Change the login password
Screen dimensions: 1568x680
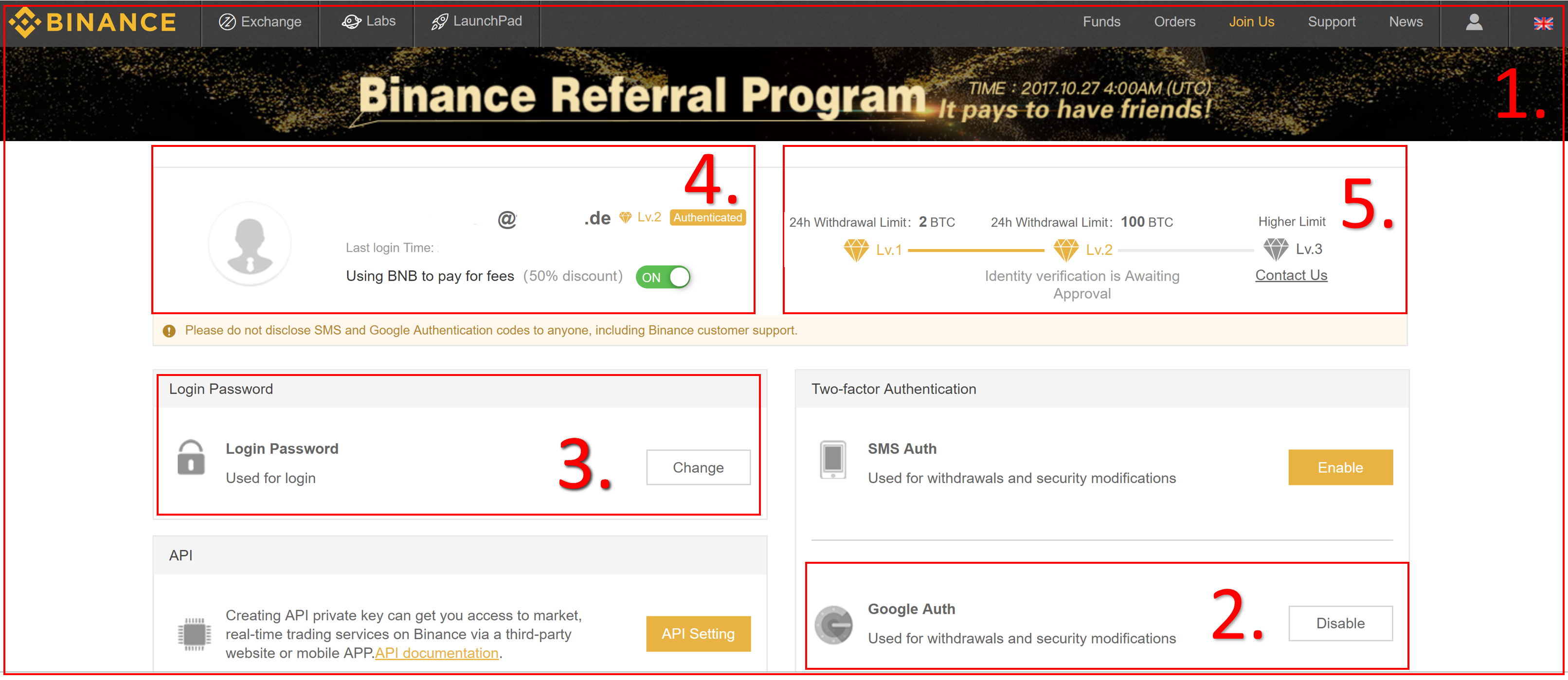click(698, 467)
